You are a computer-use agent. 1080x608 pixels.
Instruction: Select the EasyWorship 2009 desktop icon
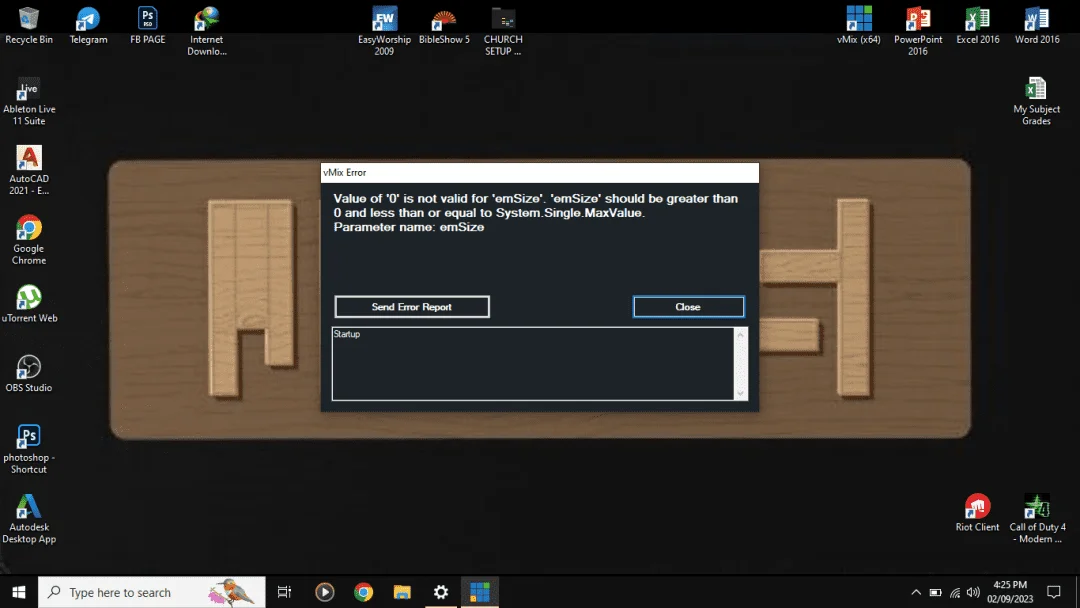[384, 31]
